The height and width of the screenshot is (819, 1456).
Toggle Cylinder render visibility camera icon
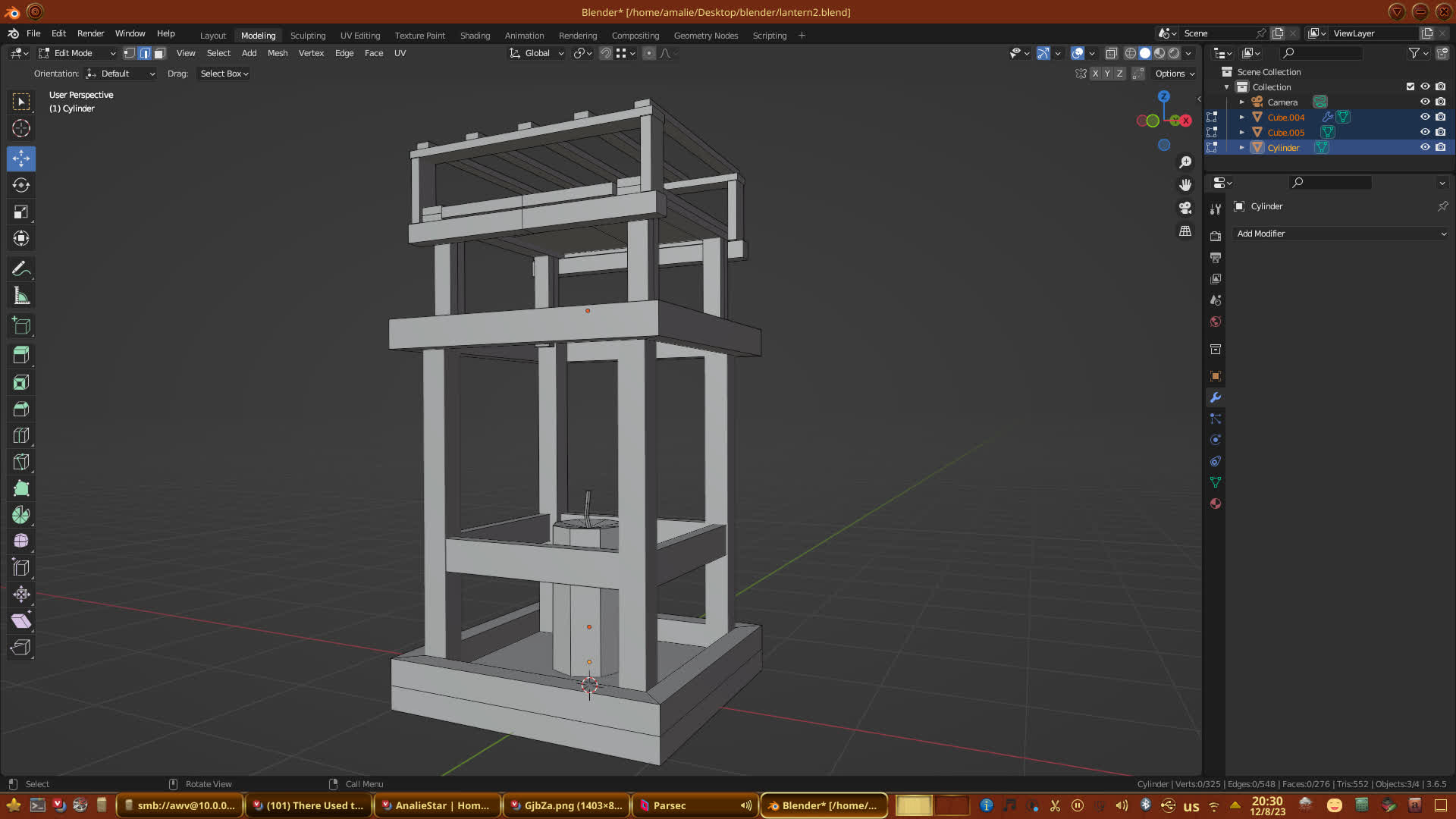click(1440, 147)
